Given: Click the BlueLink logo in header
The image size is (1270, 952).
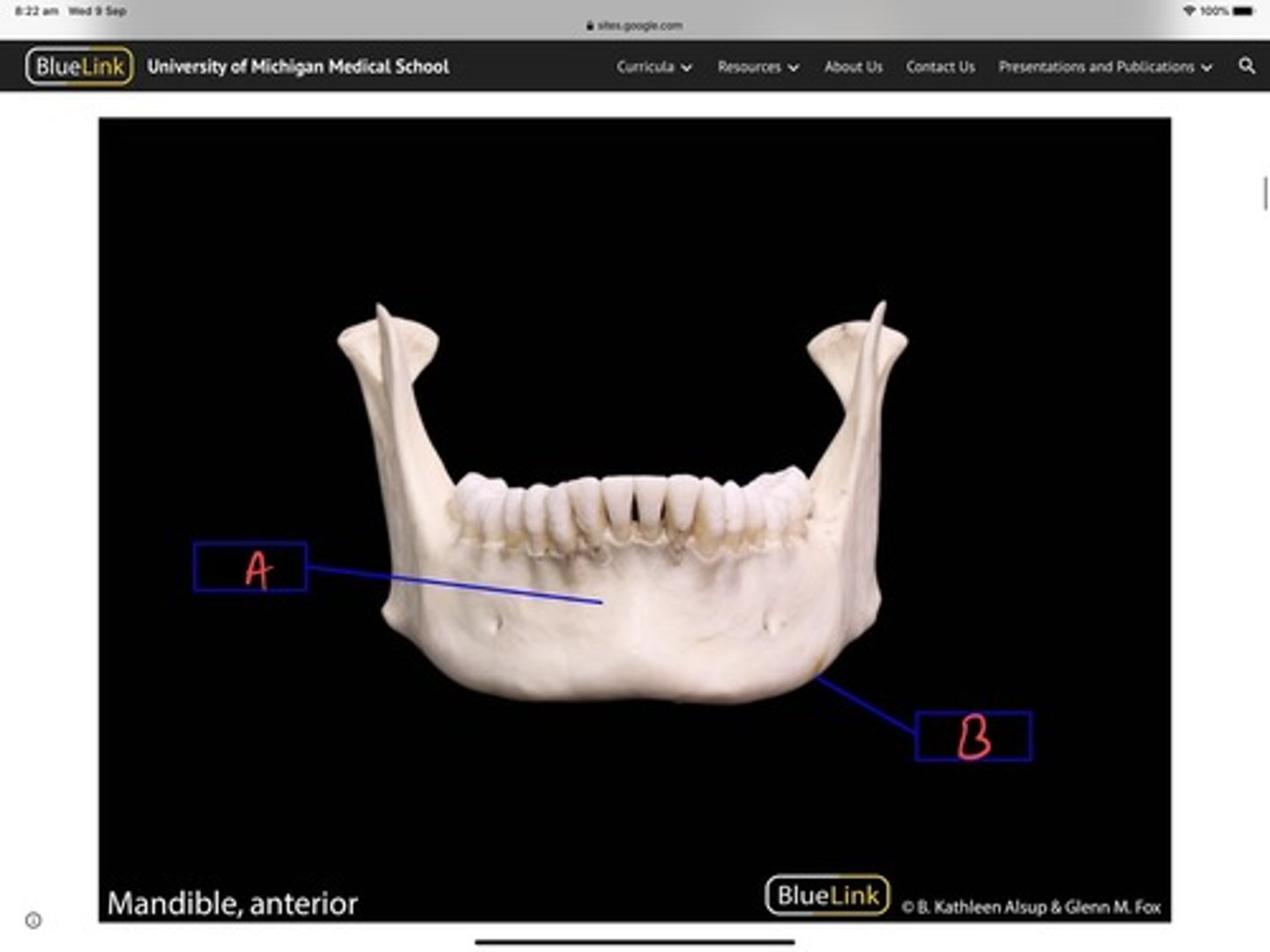Looking at the screenshot, I should (79, 66).
